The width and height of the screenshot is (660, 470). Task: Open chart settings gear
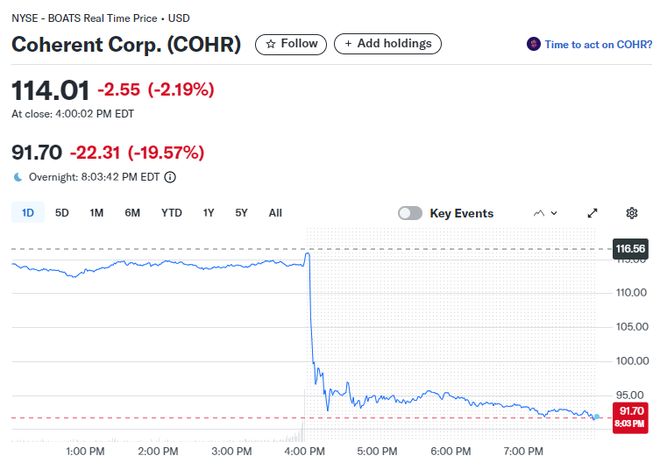[x=632, y=213]
